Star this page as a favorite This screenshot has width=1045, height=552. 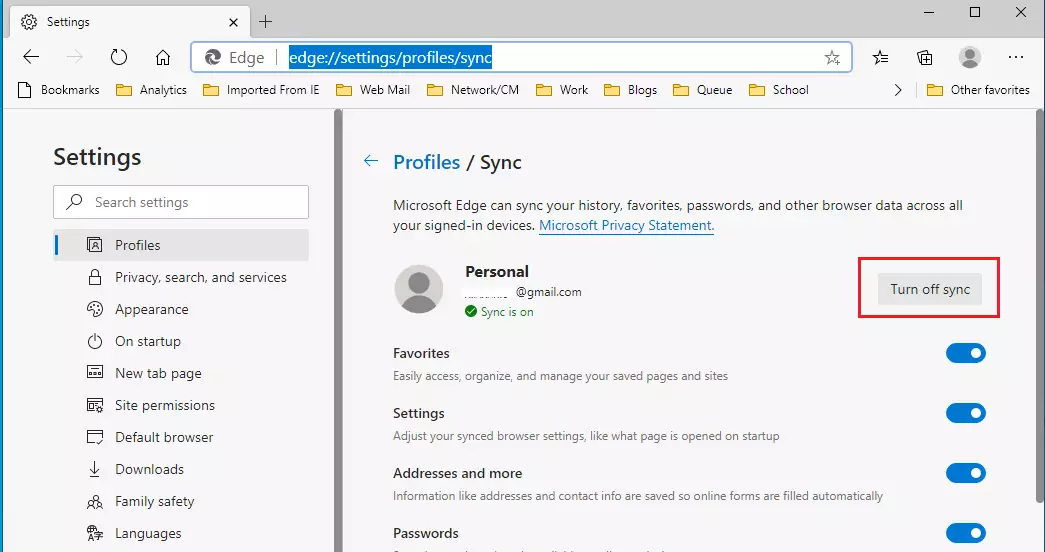tap(832, 58)
